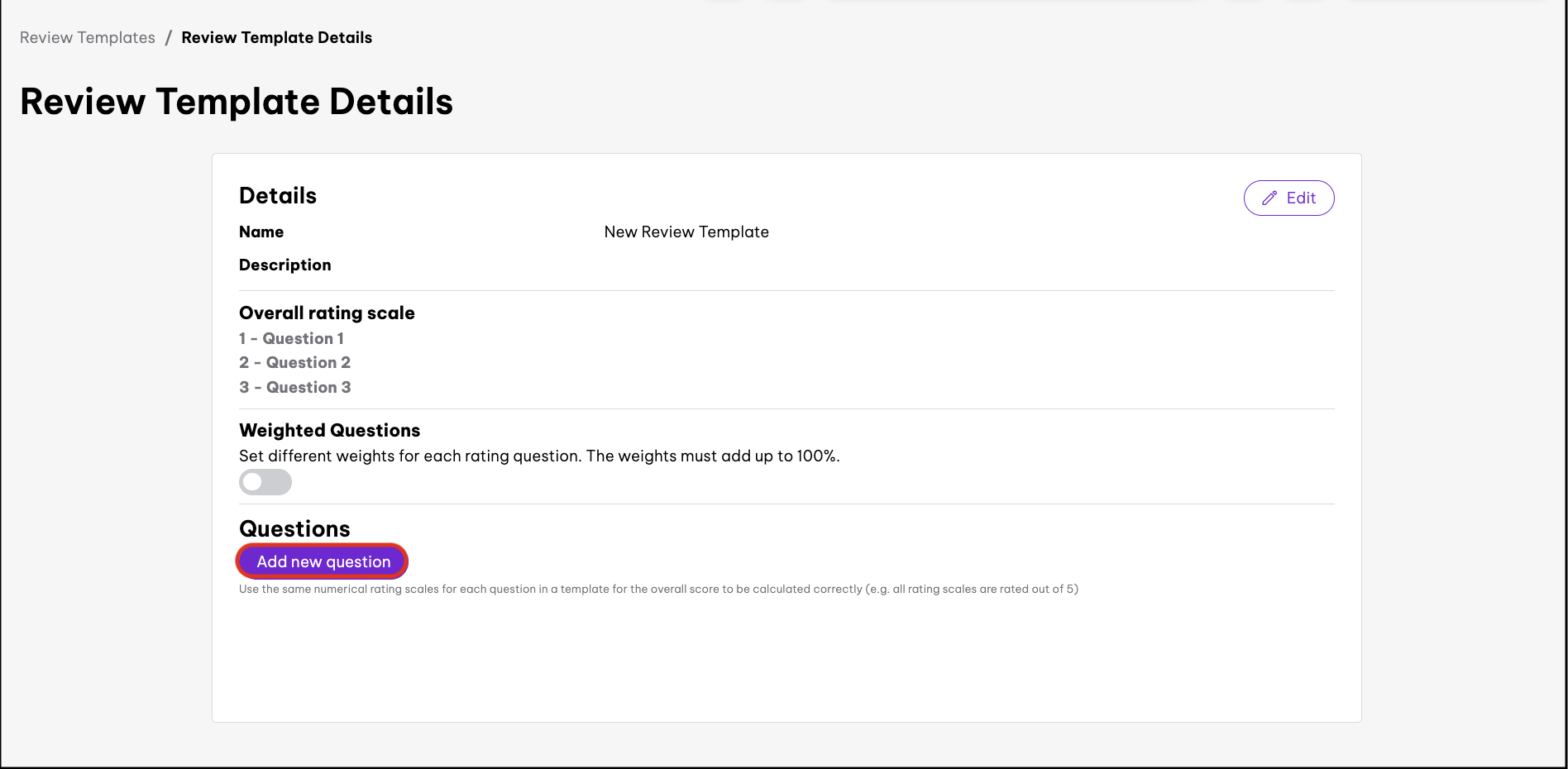Click the Review Template Details breadcrumb item
Viewport: 1568px width, 769px height.
pyautogui.click(x=276, y=38)
